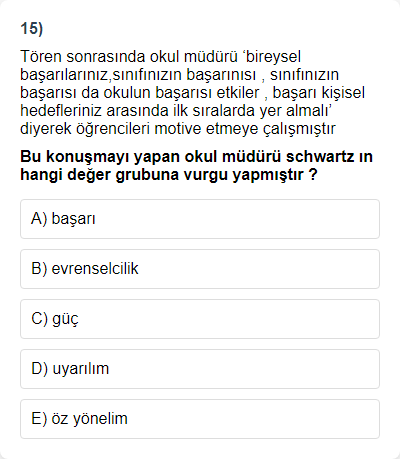400x459 pixels.
Task: Click the 'B)' letter label
Action: (x=39, y=269)
